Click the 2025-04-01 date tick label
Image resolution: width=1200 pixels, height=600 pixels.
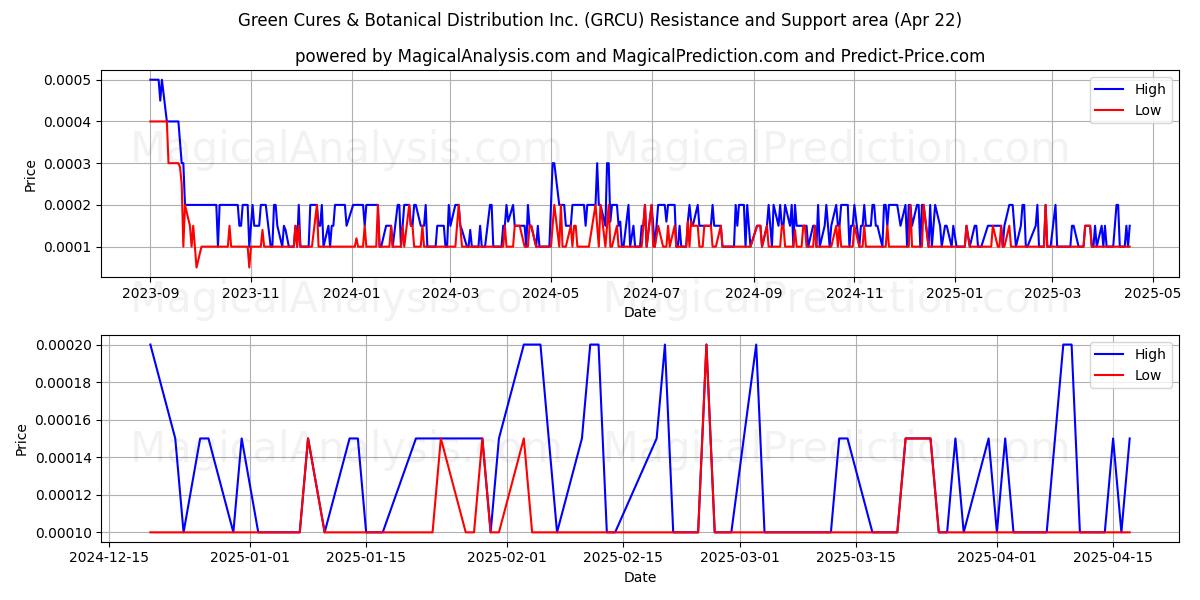(x=996, y=558)
